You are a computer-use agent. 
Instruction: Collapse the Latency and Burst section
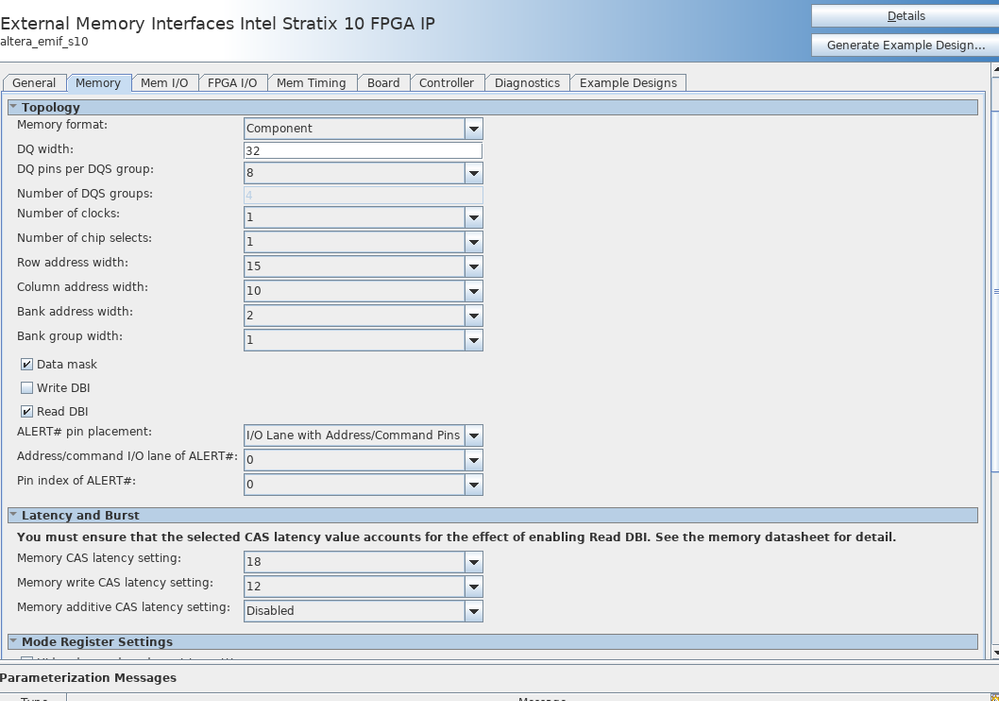pyautogui.click(x=13, y=515)
